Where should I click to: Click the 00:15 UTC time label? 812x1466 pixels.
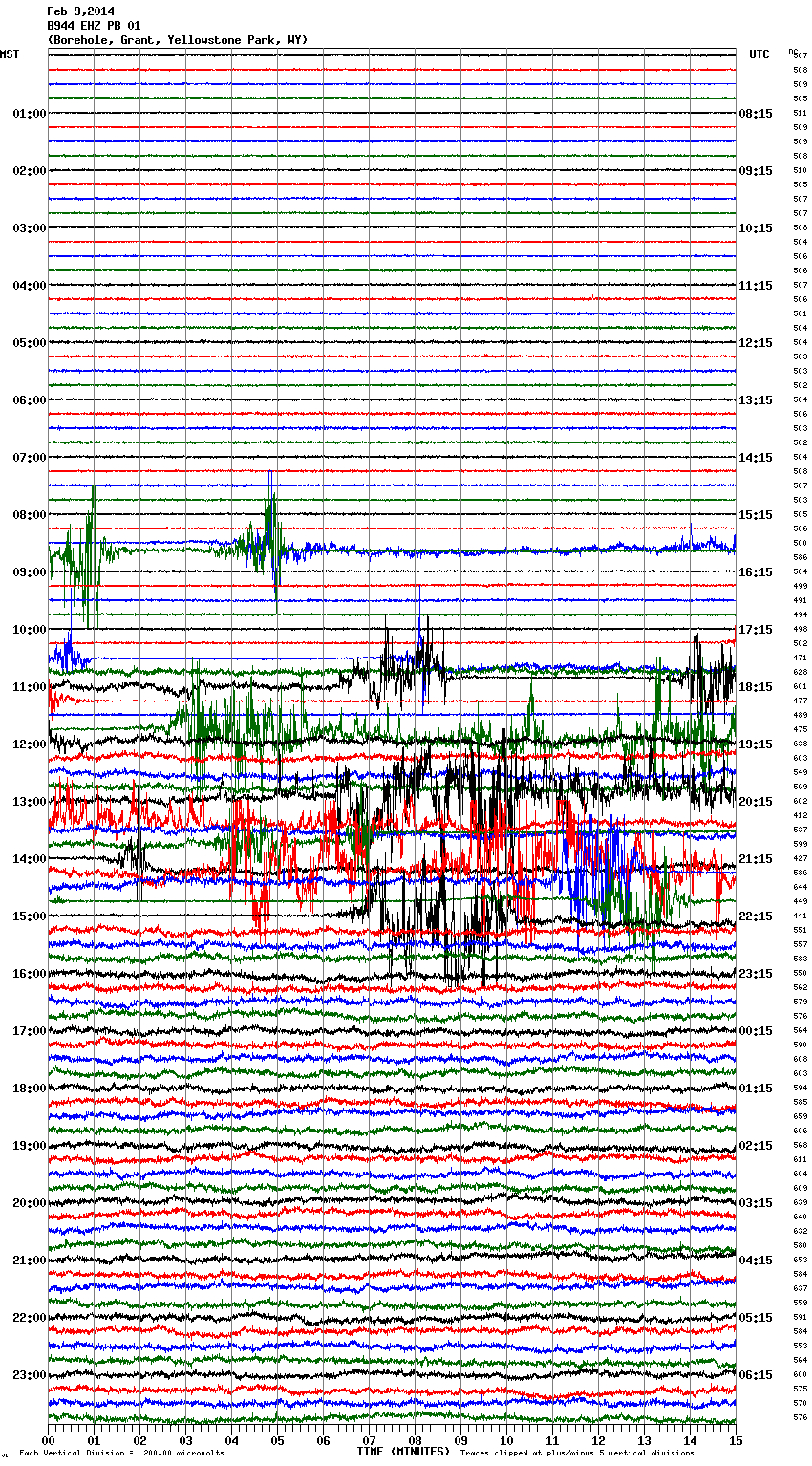(756, 1031)
